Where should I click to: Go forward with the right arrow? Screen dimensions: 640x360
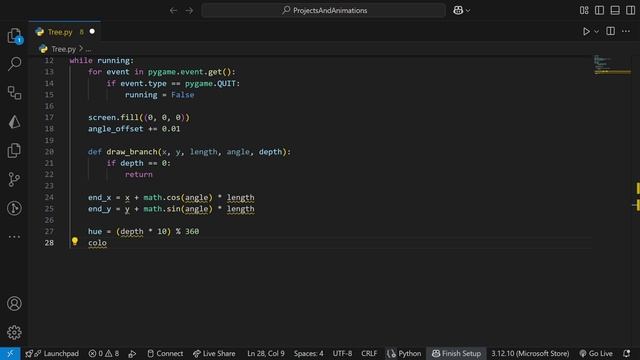[x=189, y=10]
